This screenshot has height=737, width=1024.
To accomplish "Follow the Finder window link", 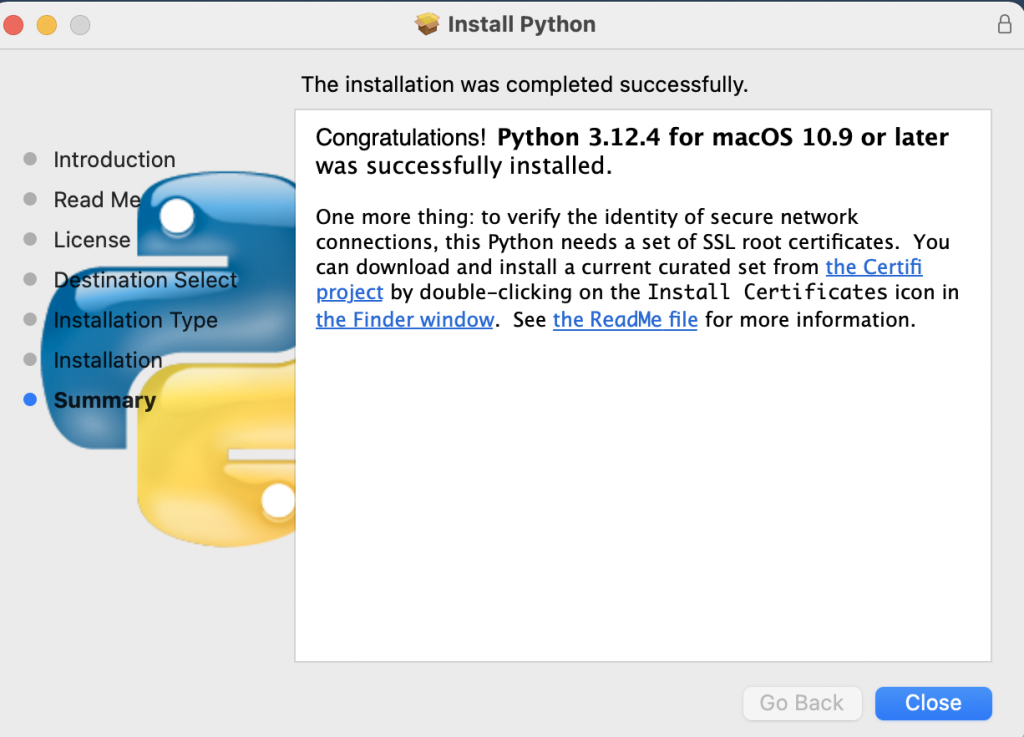I will [405, 320].
